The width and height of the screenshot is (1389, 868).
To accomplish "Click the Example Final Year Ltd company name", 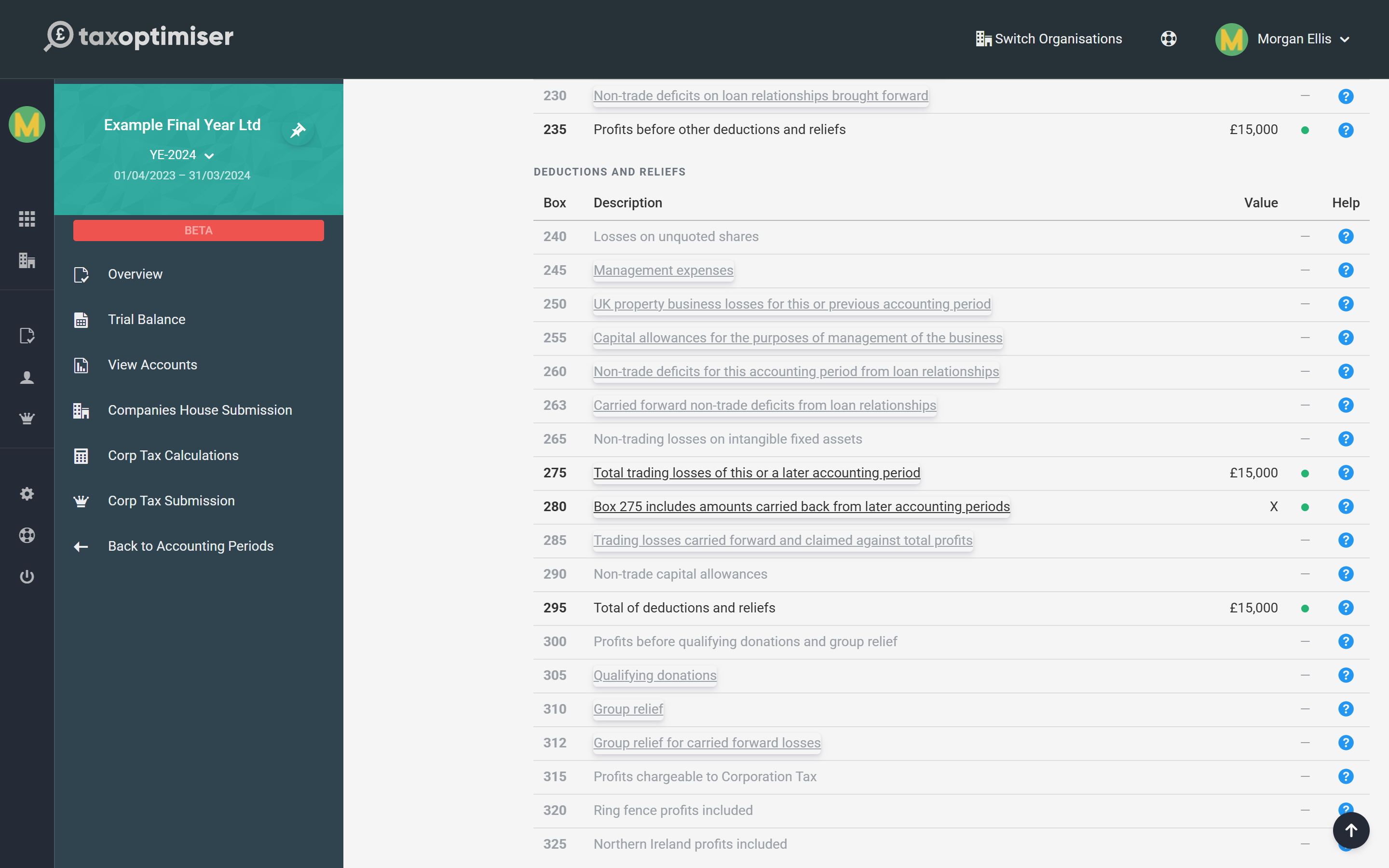I will pyautogui.click(x=182, y=125).
